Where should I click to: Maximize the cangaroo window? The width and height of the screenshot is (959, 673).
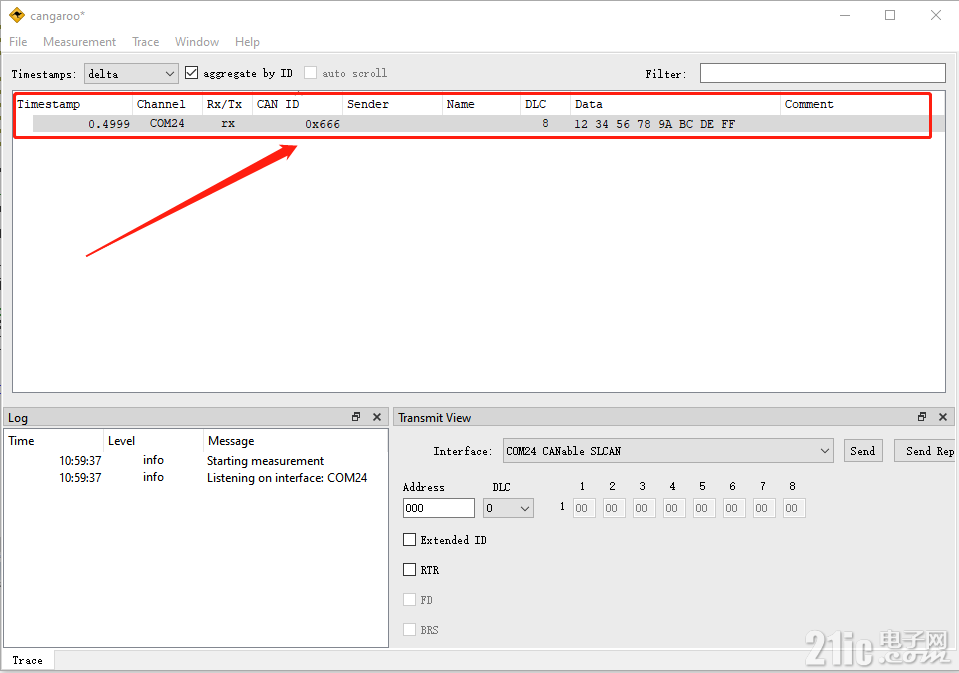890,15
